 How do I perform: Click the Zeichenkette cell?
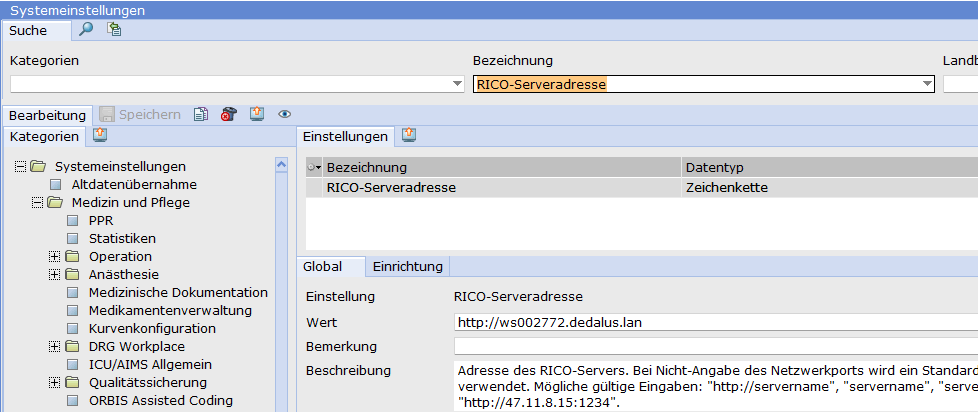pyautogui.click(x=830, y=188)
